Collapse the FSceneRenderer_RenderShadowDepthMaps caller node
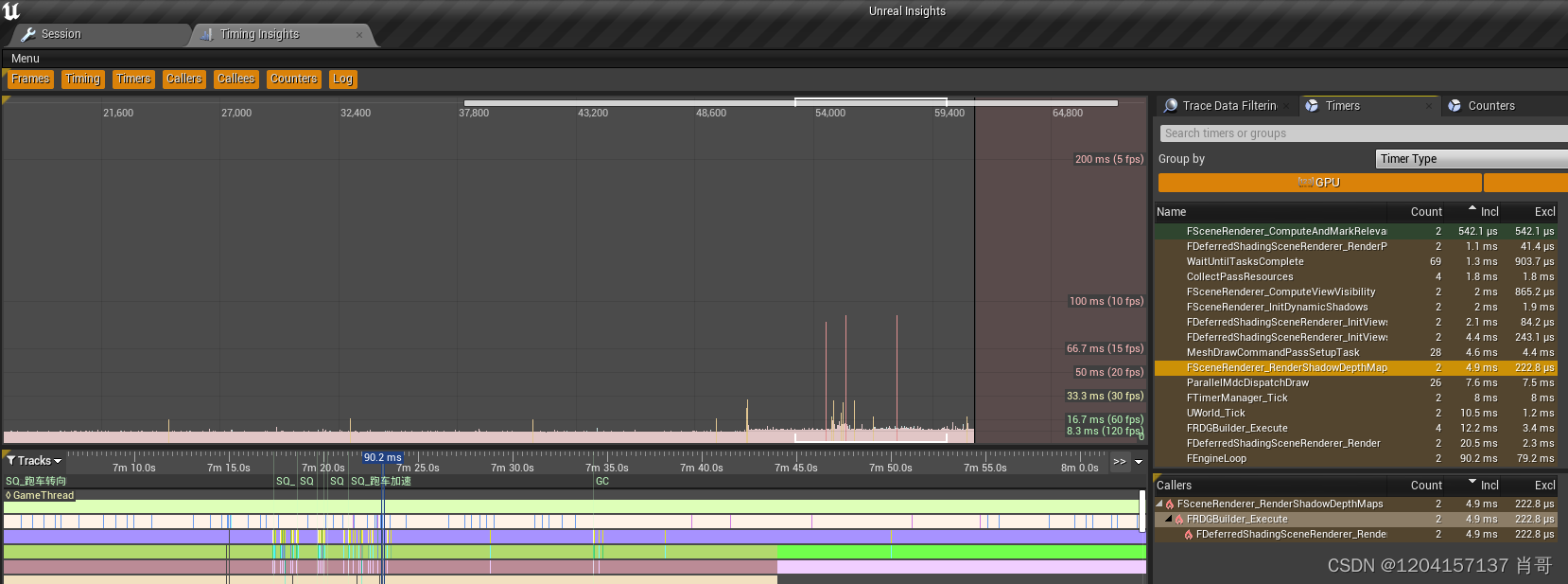 (x=1159, y=504)
